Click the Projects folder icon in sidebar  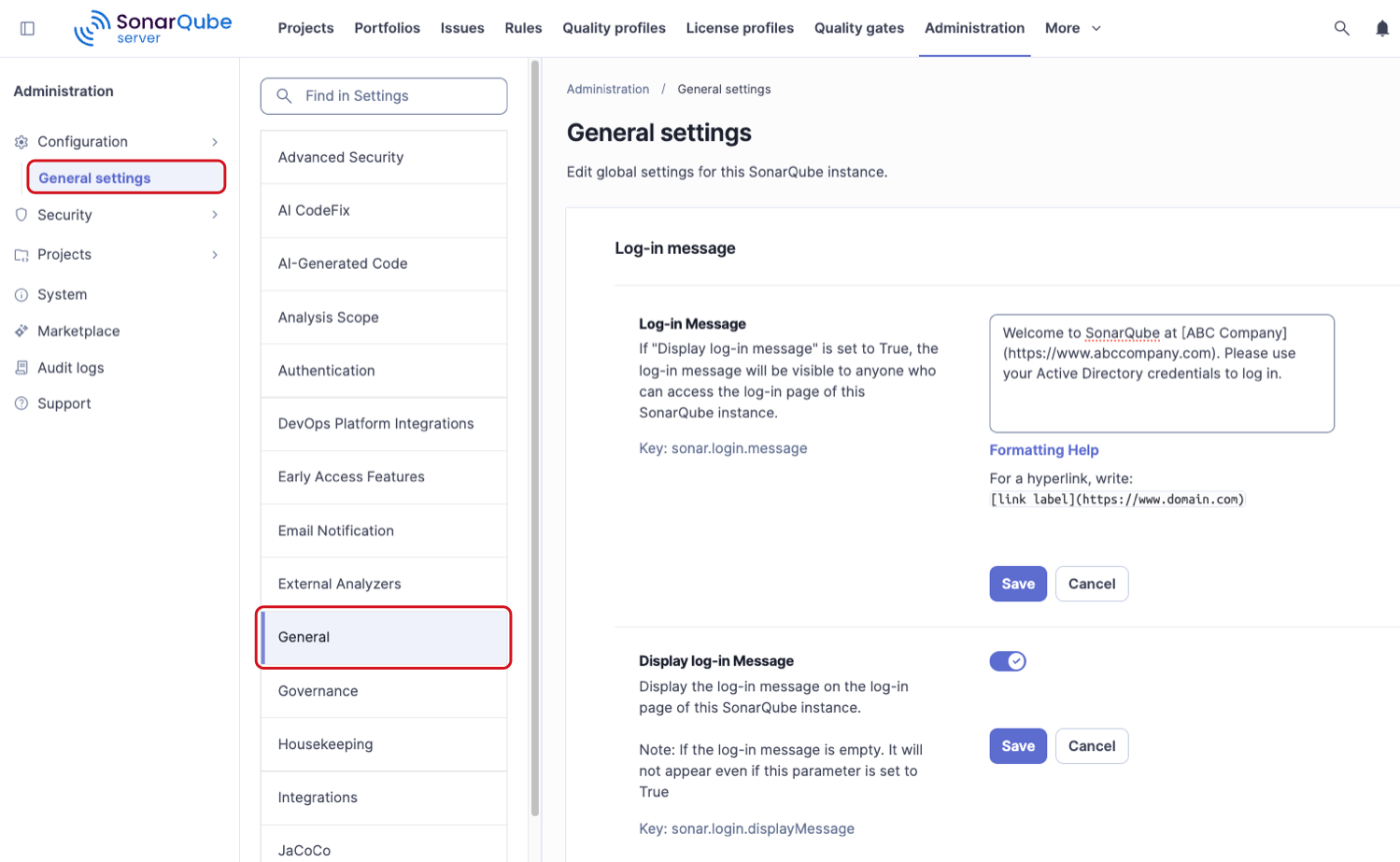21,255
